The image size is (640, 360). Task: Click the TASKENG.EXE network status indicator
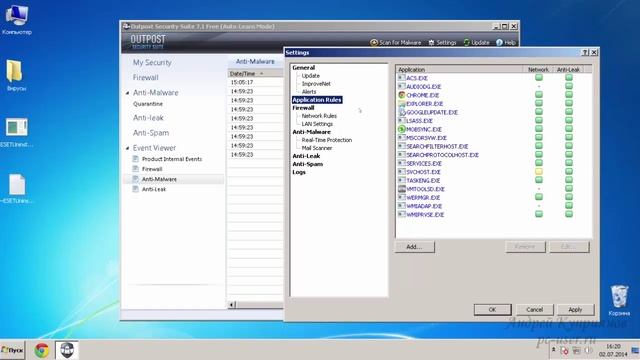pos(539,180)
